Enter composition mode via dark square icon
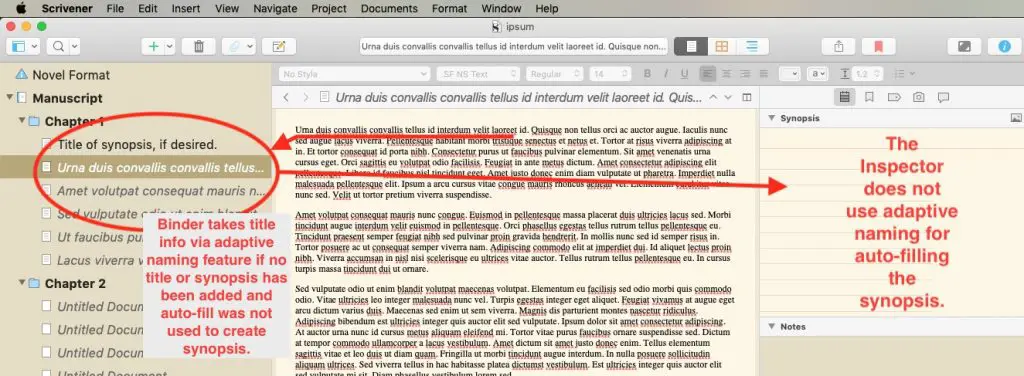 964,46
